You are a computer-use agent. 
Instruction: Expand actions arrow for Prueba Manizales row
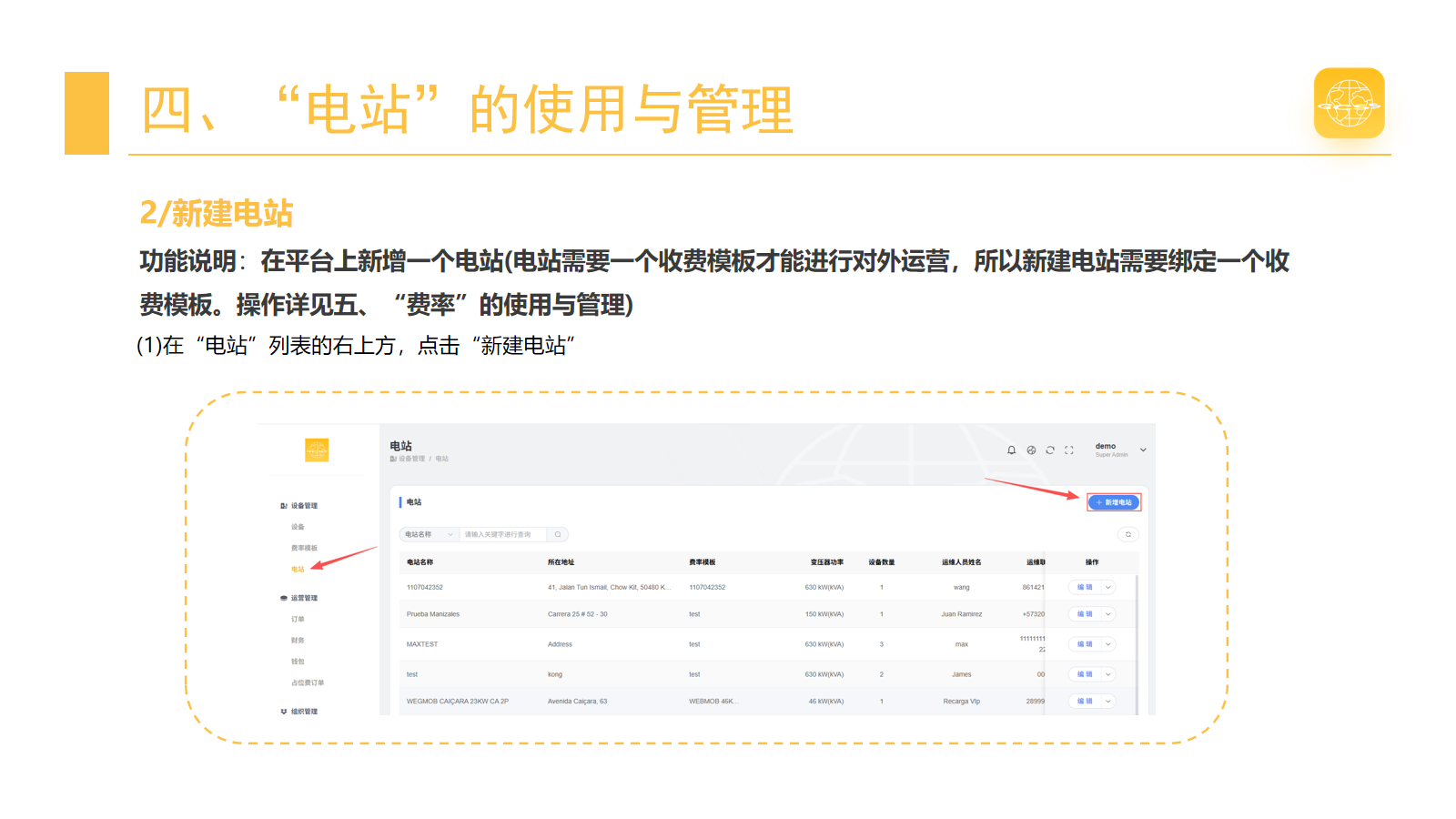click(1108, 614)
